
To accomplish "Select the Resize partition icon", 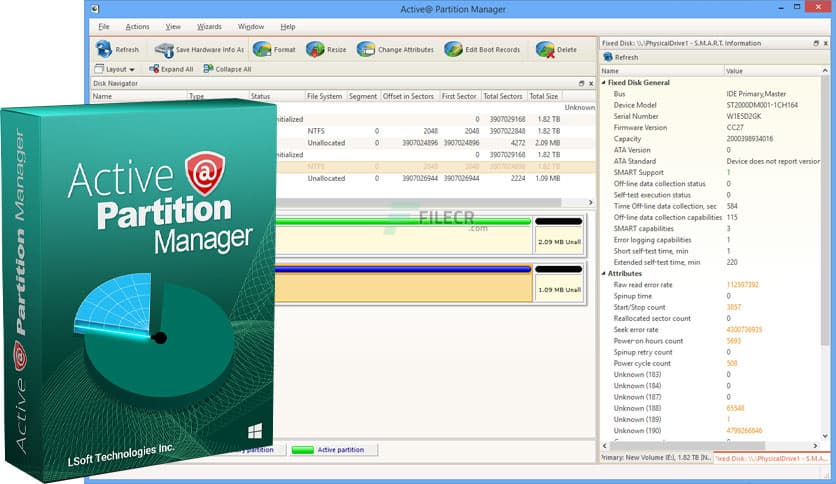I will point(315,49).
